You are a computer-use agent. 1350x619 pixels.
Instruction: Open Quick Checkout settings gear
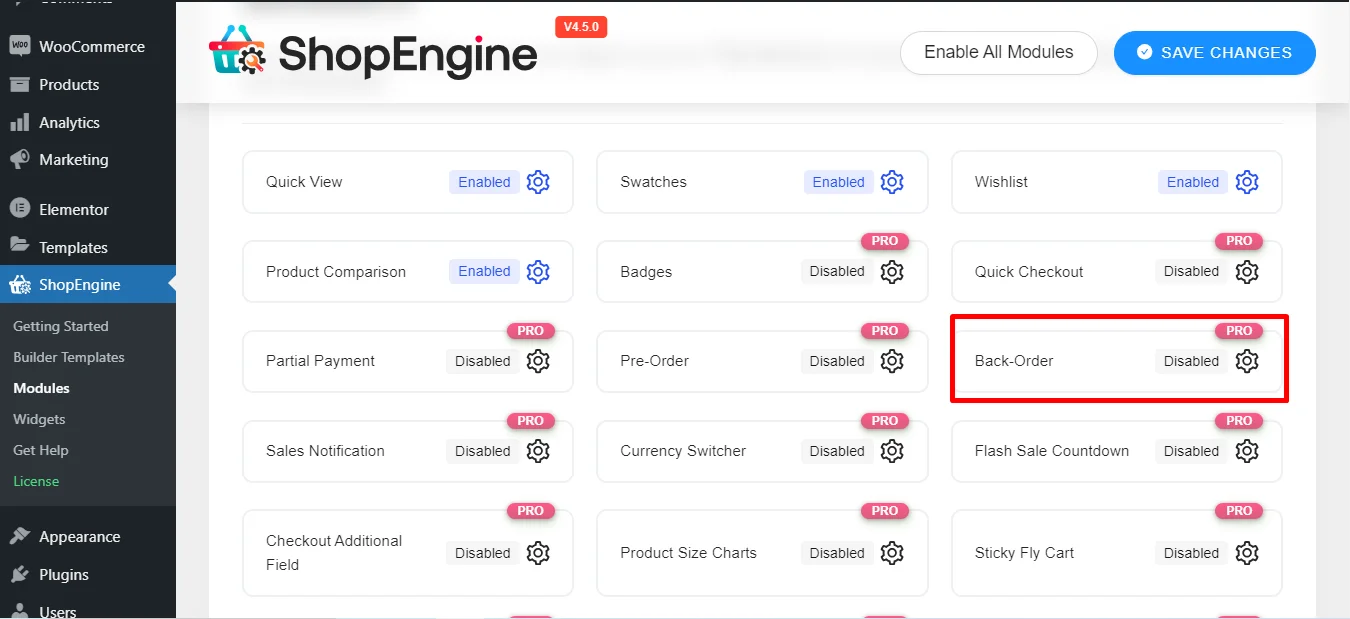(x=1246, y=271)
